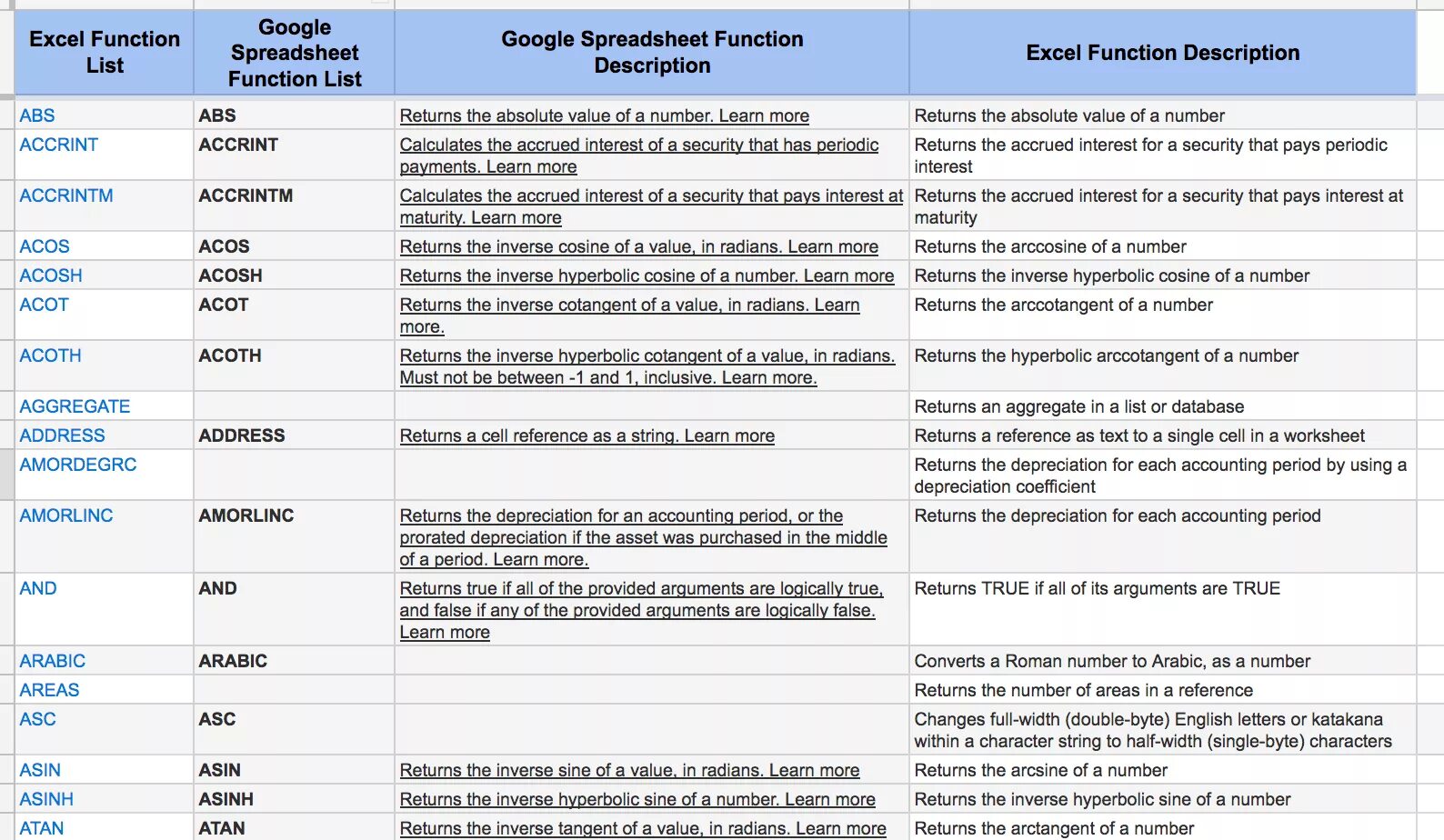Click 'Returns the inverse tangent of a value' link
This screenshot has height=840, width=1444.
pyautogui.click(x=643, y=828)
